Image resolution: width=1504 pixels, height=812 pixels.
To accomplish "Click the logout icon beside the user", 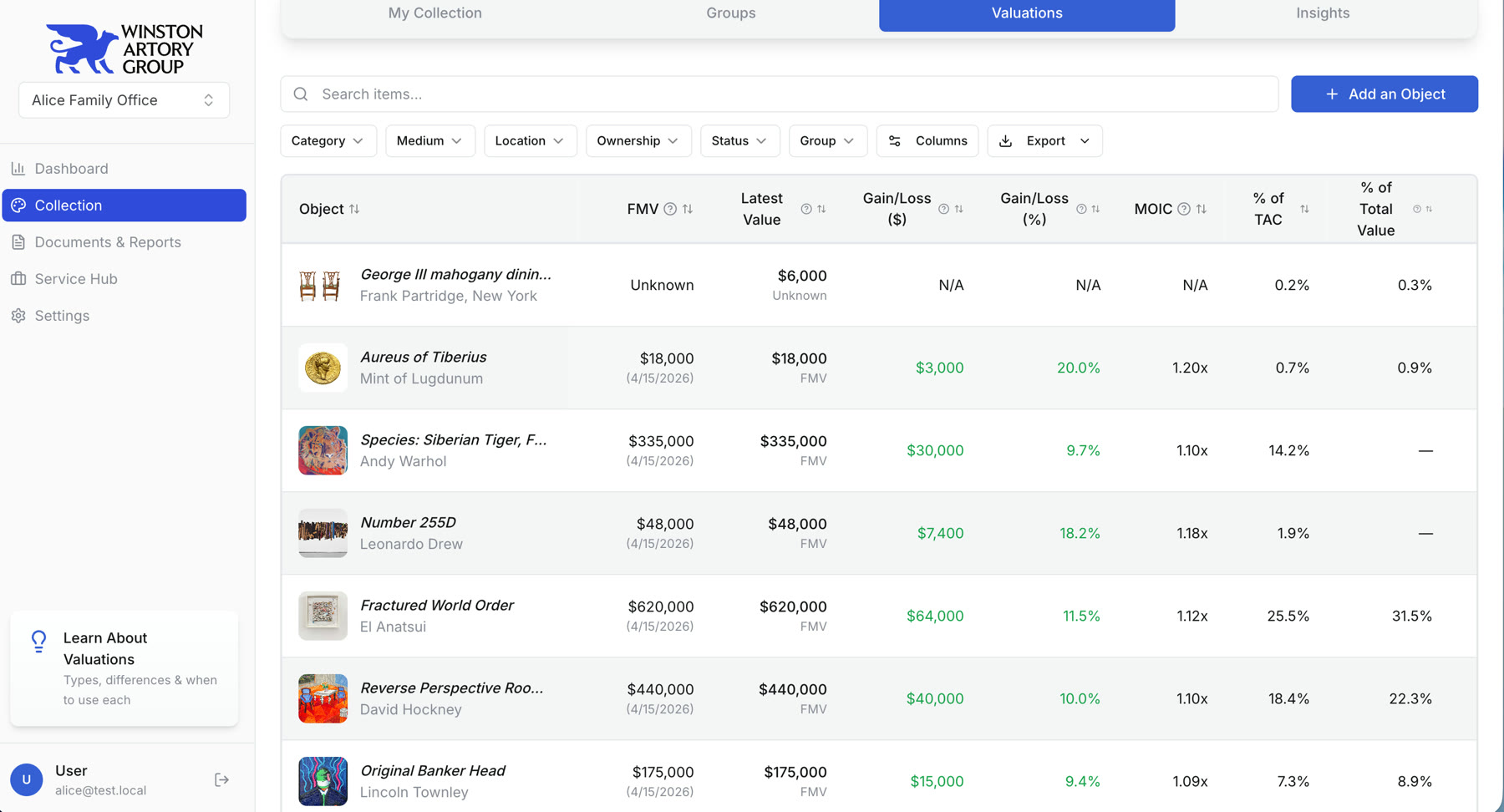I will (221, 779).
